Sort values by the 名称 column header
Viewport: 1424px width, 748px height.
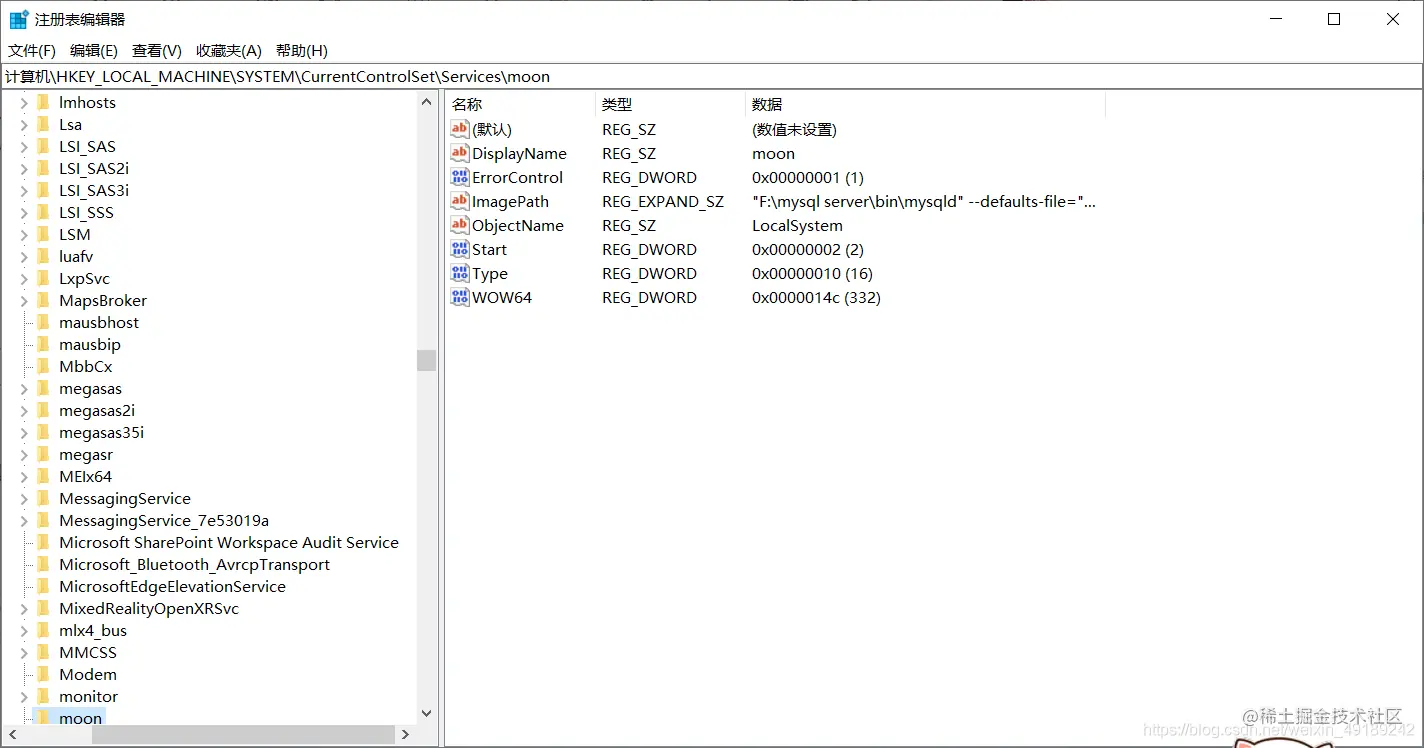[520, 104]
